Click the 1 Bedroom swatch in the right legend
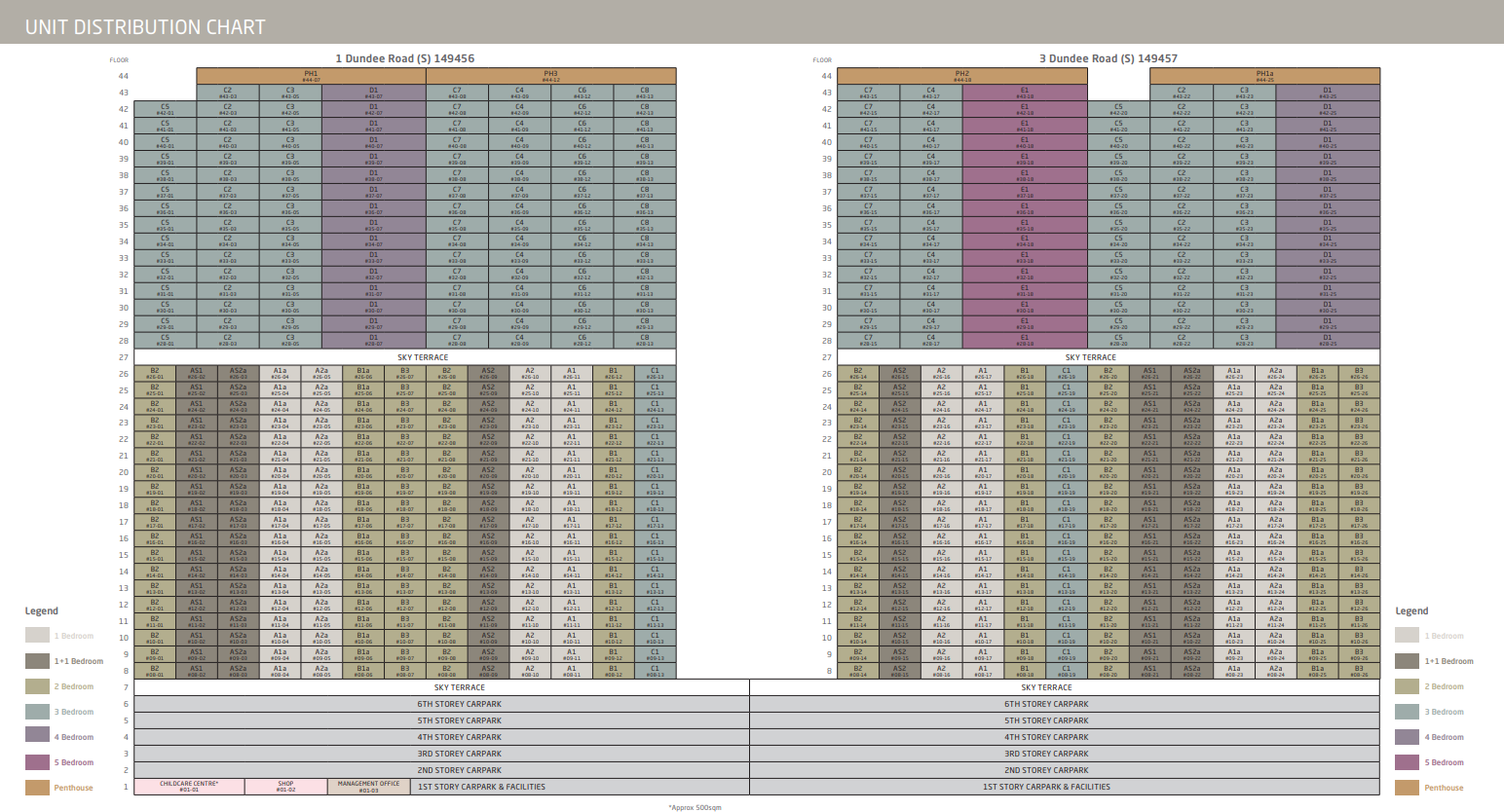 (x=1407, y=636)
